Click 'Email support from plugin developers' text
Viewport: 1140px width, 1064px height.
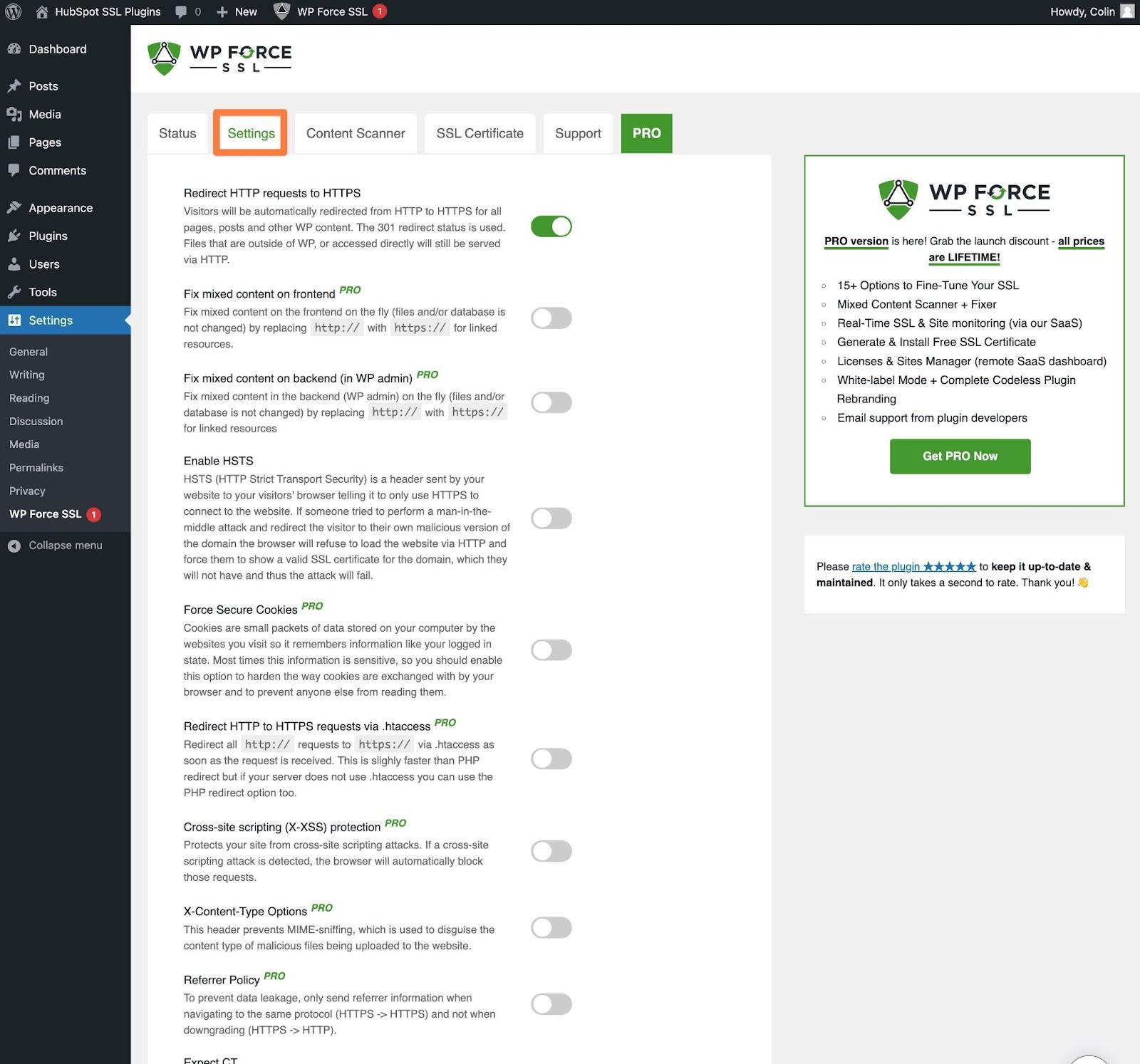932,418
